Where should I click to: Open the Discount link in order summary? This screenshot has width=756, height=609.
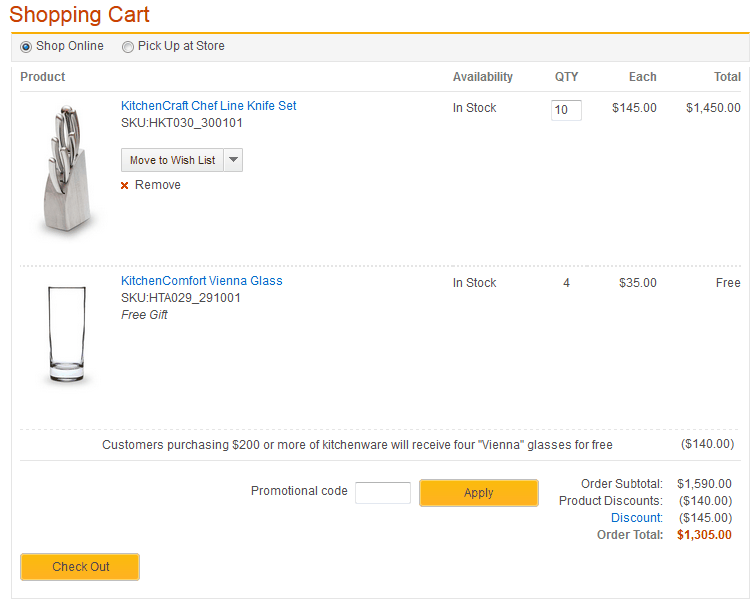click(637, 518)
